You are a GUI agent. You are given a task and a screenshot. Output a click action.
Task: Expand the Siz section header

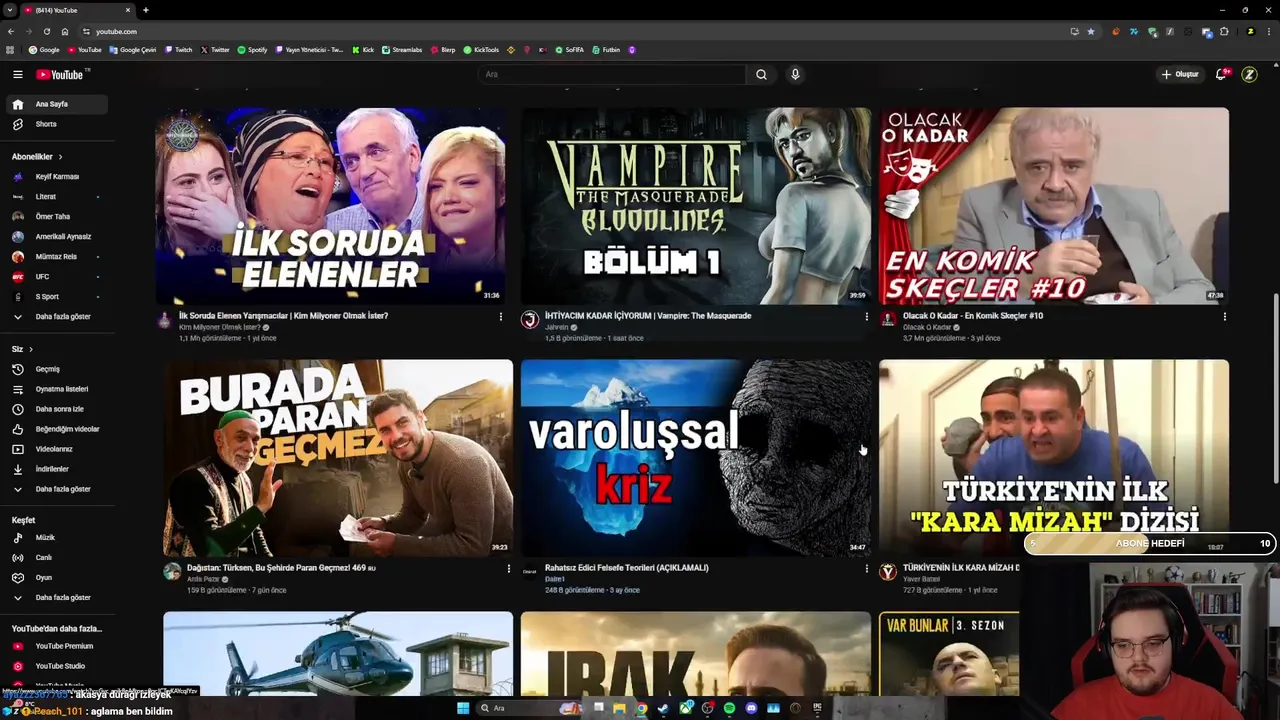[22, 349]
